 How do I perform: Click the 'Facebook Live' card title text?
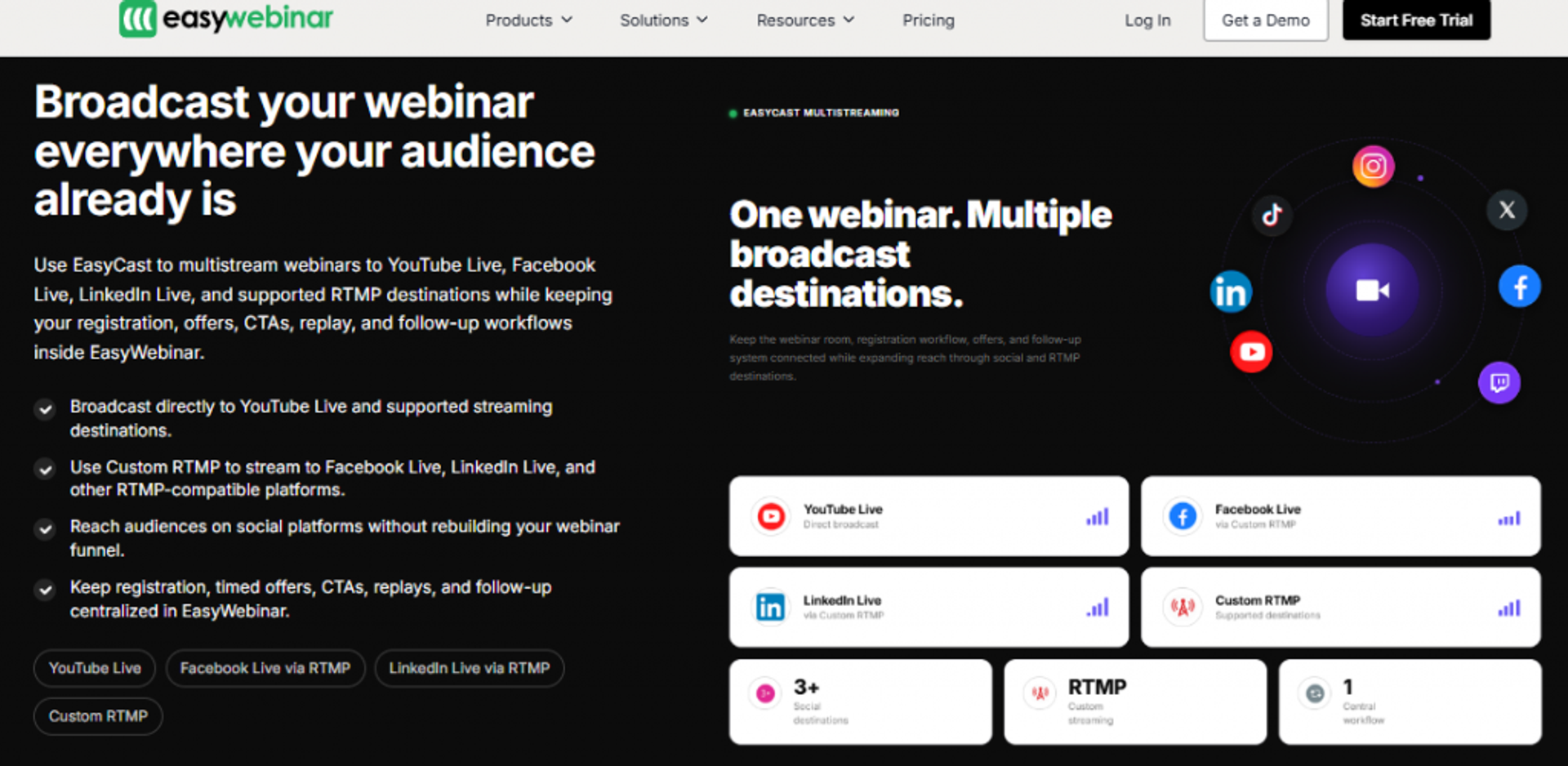pos(1258,509)
